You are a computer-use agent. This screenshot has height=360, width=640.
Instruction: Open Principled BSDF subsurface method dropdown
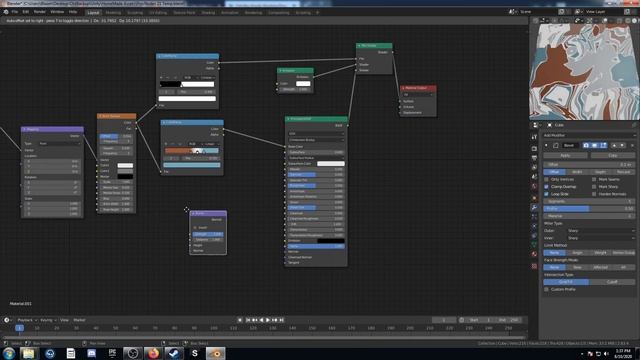pyautogui.click(x=316, y=140)
